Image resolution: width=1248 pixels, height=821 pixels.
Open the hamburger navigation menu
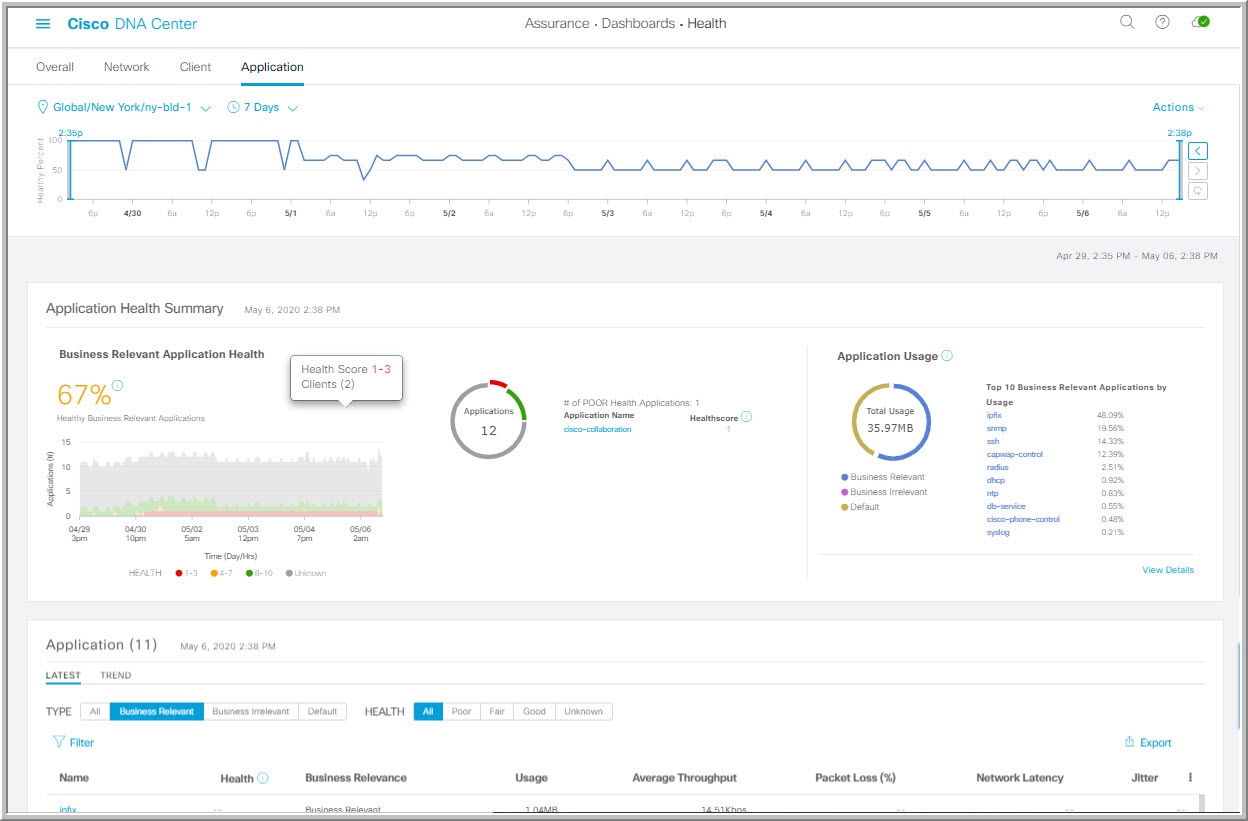(43, 23)
